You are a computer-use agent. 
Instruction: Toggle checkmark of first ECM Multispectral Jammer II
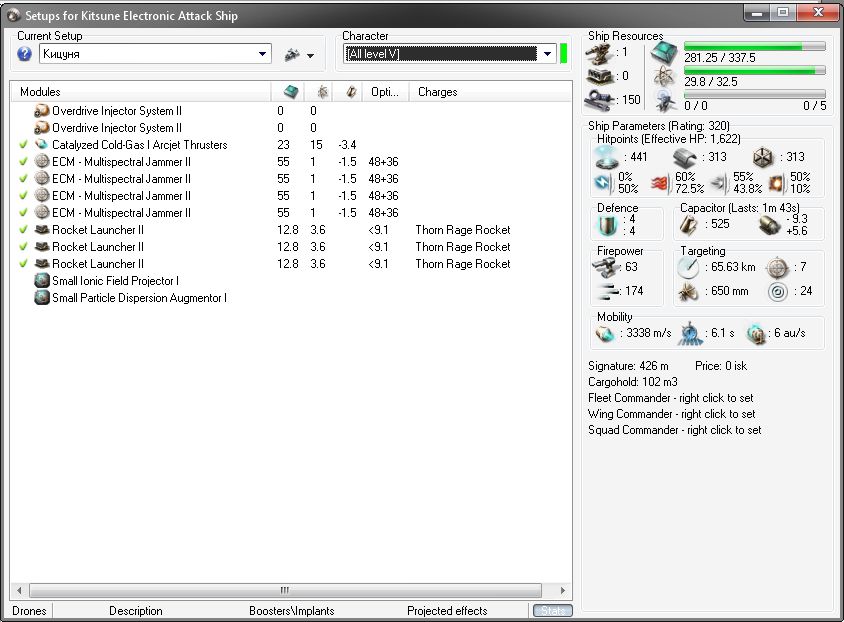point(23,161)
